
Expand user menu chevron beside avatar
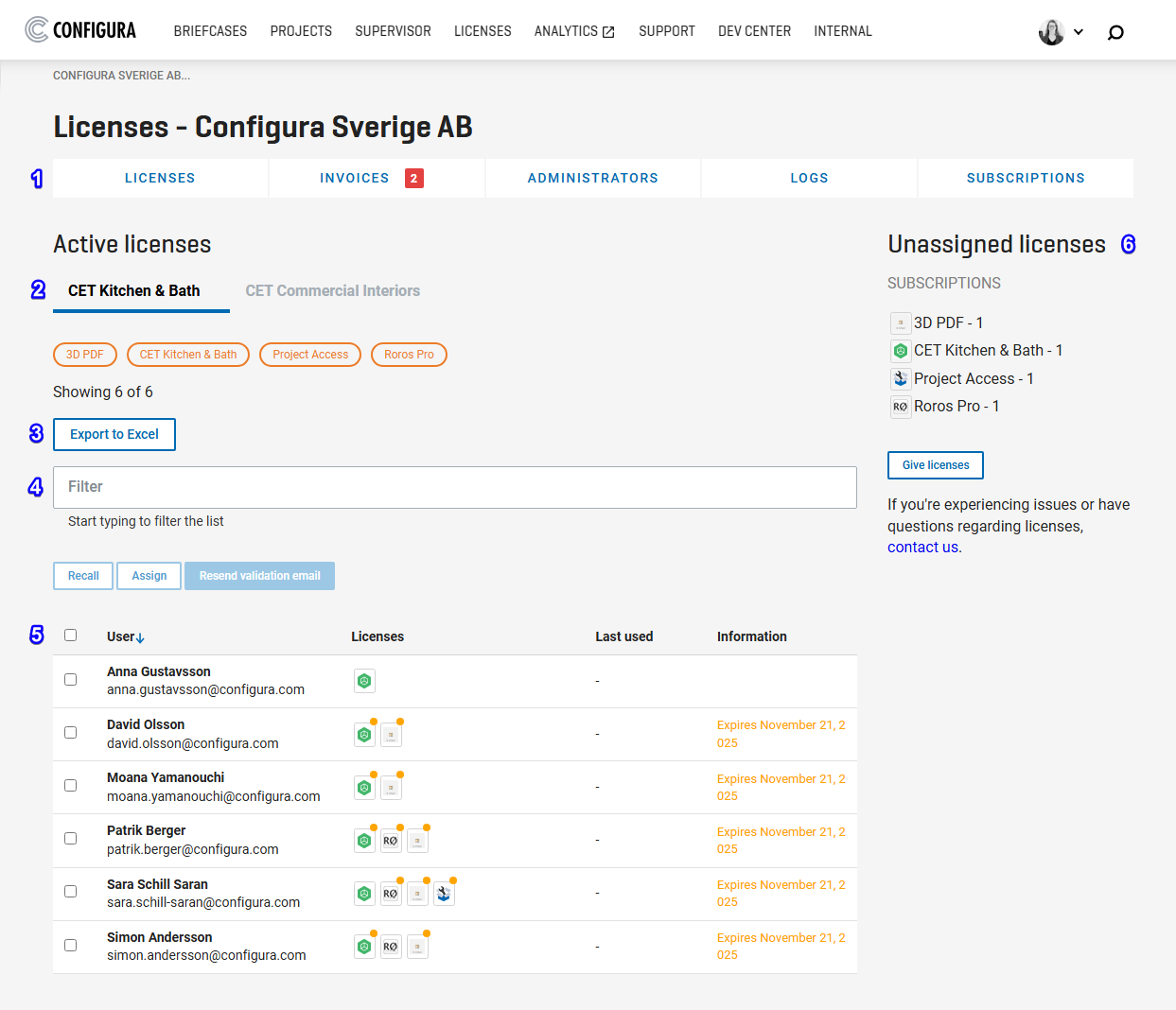1078,32
